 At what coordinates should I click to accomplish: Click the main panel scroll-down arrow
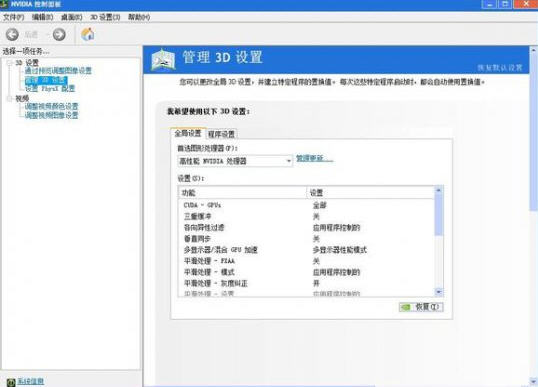[x=534, y=382]
